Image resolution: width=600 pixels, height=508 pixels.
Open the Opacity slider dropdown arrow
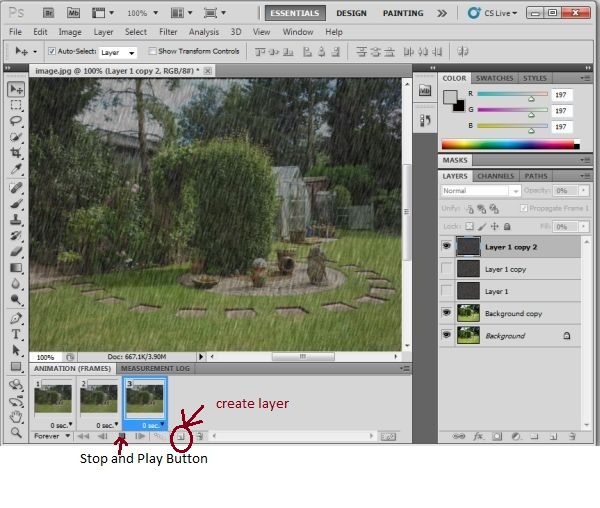(584, 190)
